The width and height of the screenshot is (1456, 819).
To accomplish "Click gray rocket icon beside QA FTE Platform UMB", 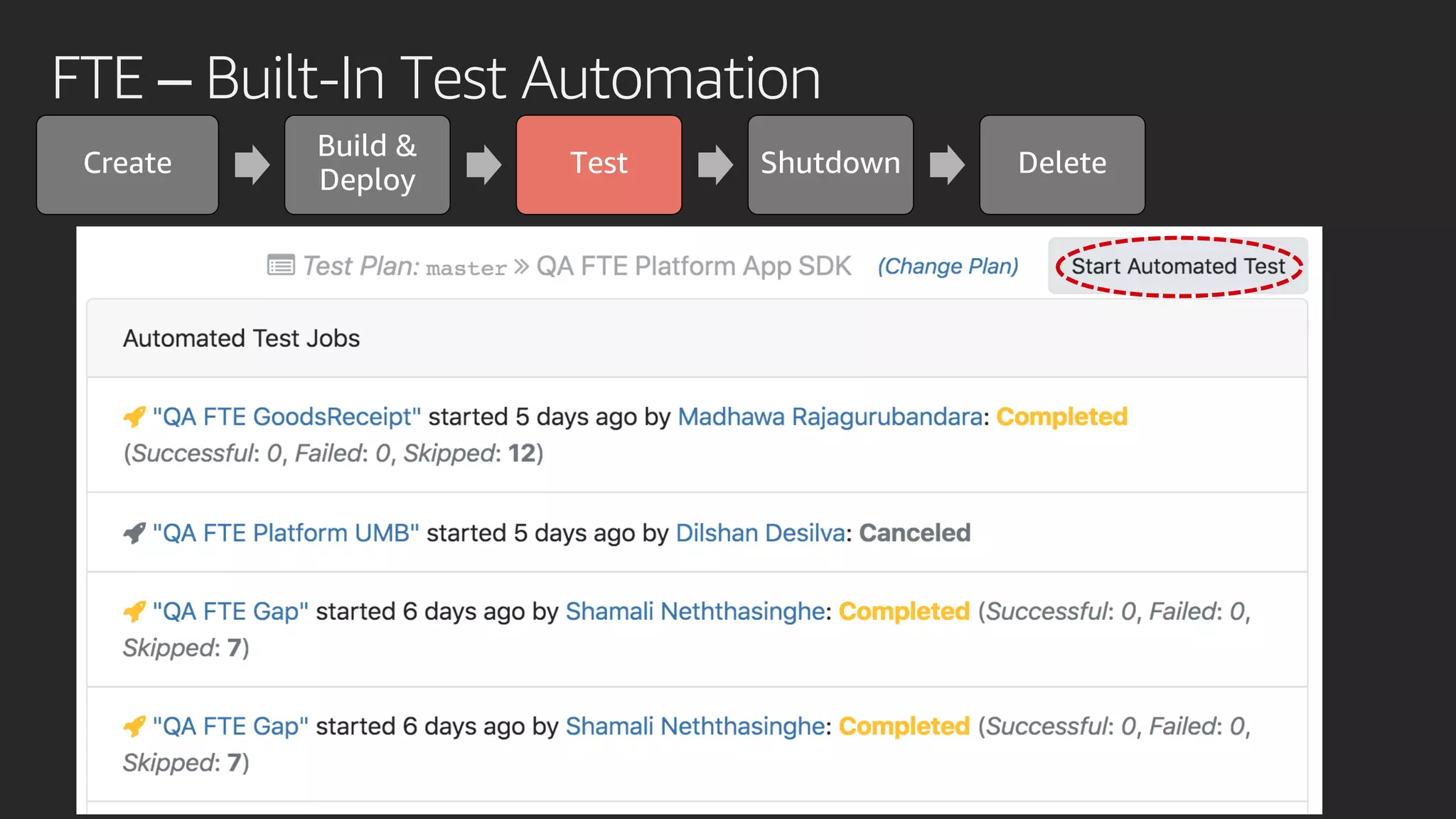I will tap(134, 533).
